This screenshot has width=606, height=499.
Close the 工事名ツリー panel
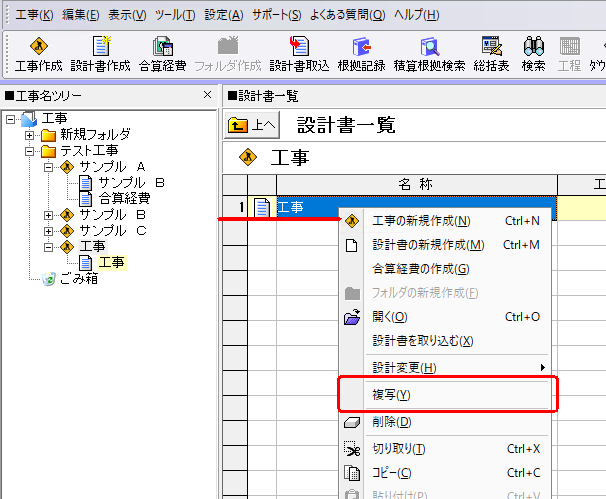[x=208, y=95]
